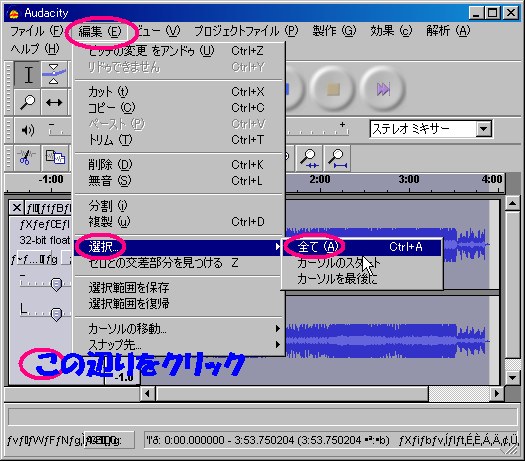
Task: Open the track name dropdown menu
Action: pyautogui.click(x=48, y=208)
